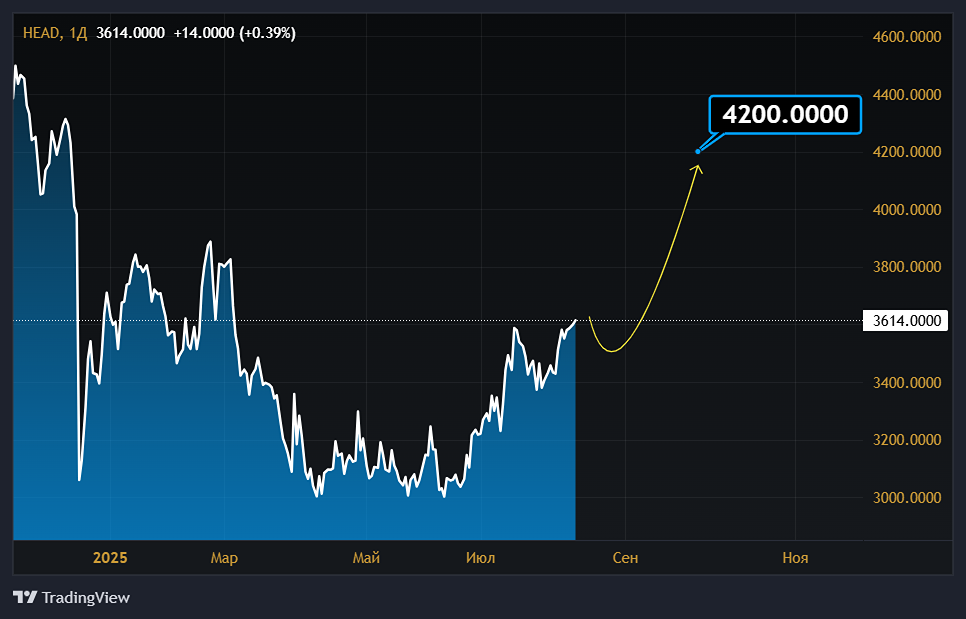Click the 3200.0000 price axis label
The width and height of the screenshot is (966, 619).
(x=907, y=440)
